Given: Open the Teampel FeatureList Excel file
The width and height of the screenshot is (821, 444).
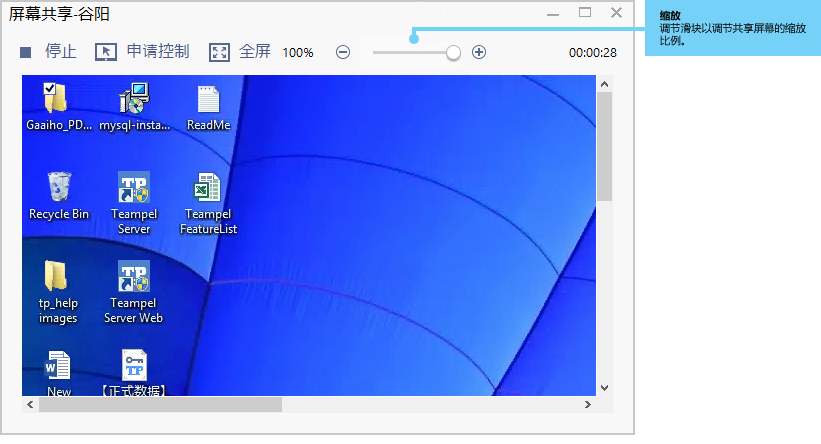Looking at the screenshot, I should pyautogui.click(x=208, y=187).
